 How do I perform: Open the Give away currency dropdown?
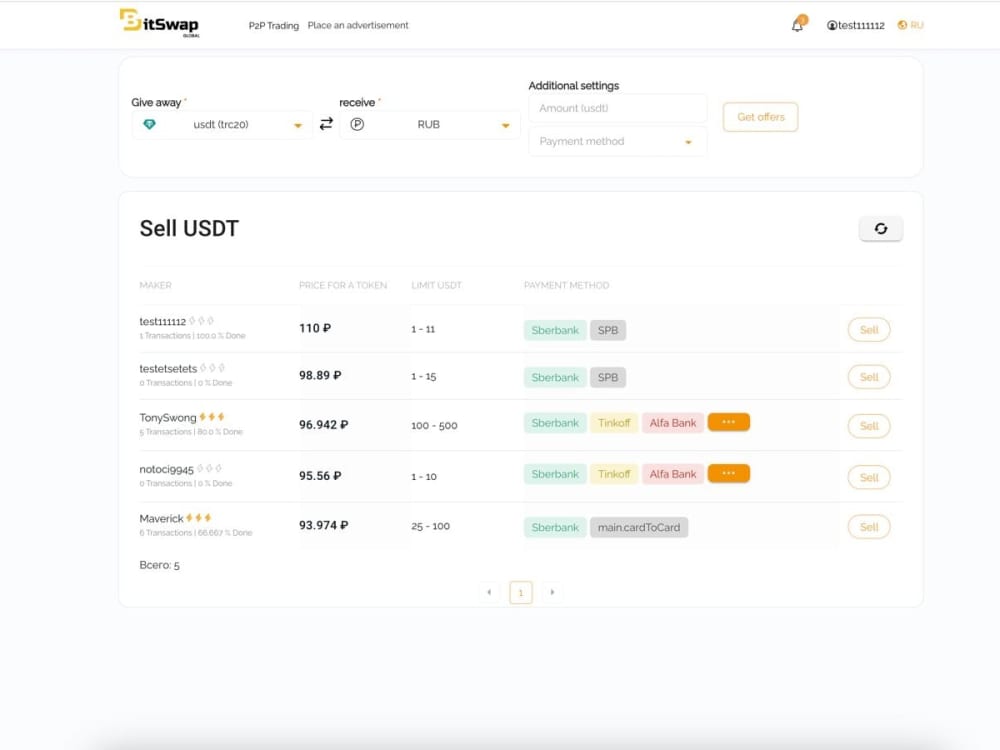pos(222,124)
